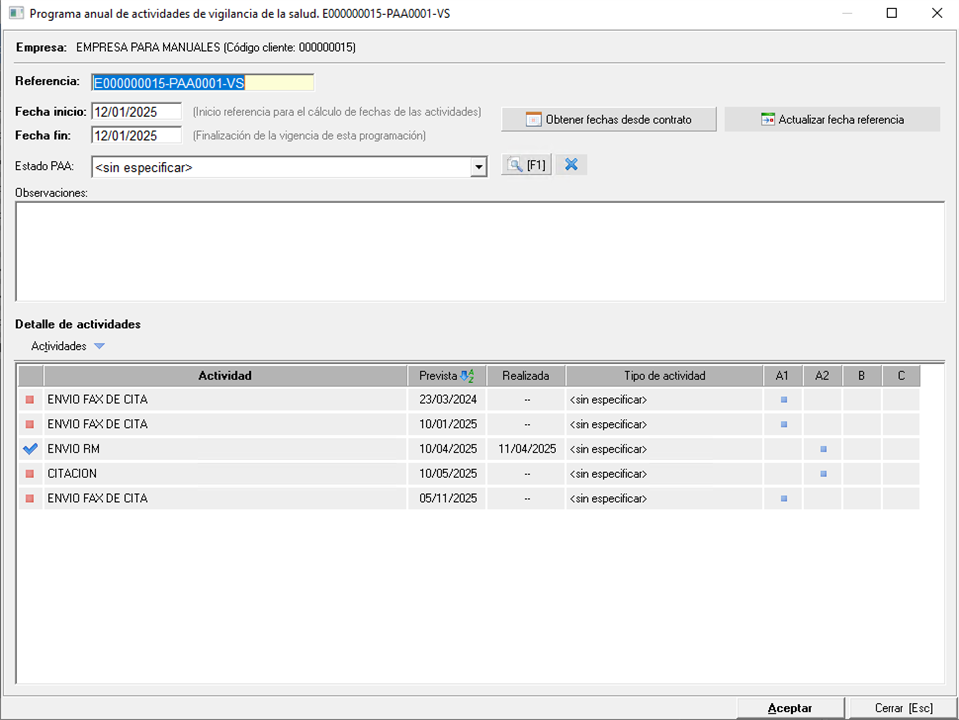This screenshot has height=720, width=959.
Task: Toggle A2 marker on ENVIO RM row
Action: coord(823,449)
